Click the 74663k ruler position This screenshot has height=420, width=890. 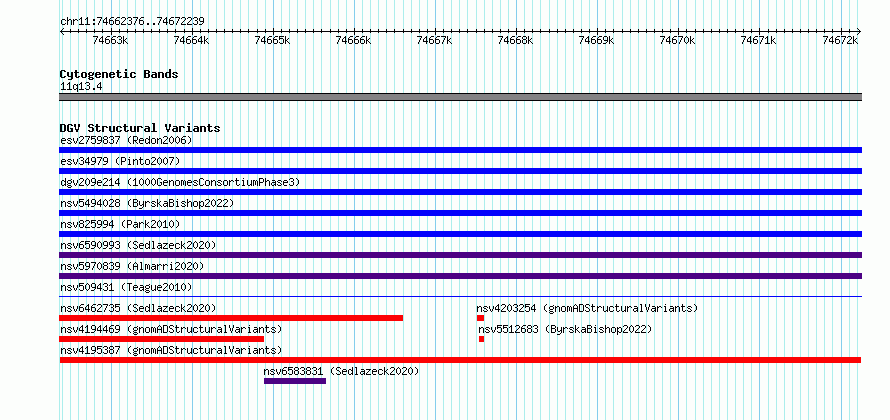(x=111, y=40)
